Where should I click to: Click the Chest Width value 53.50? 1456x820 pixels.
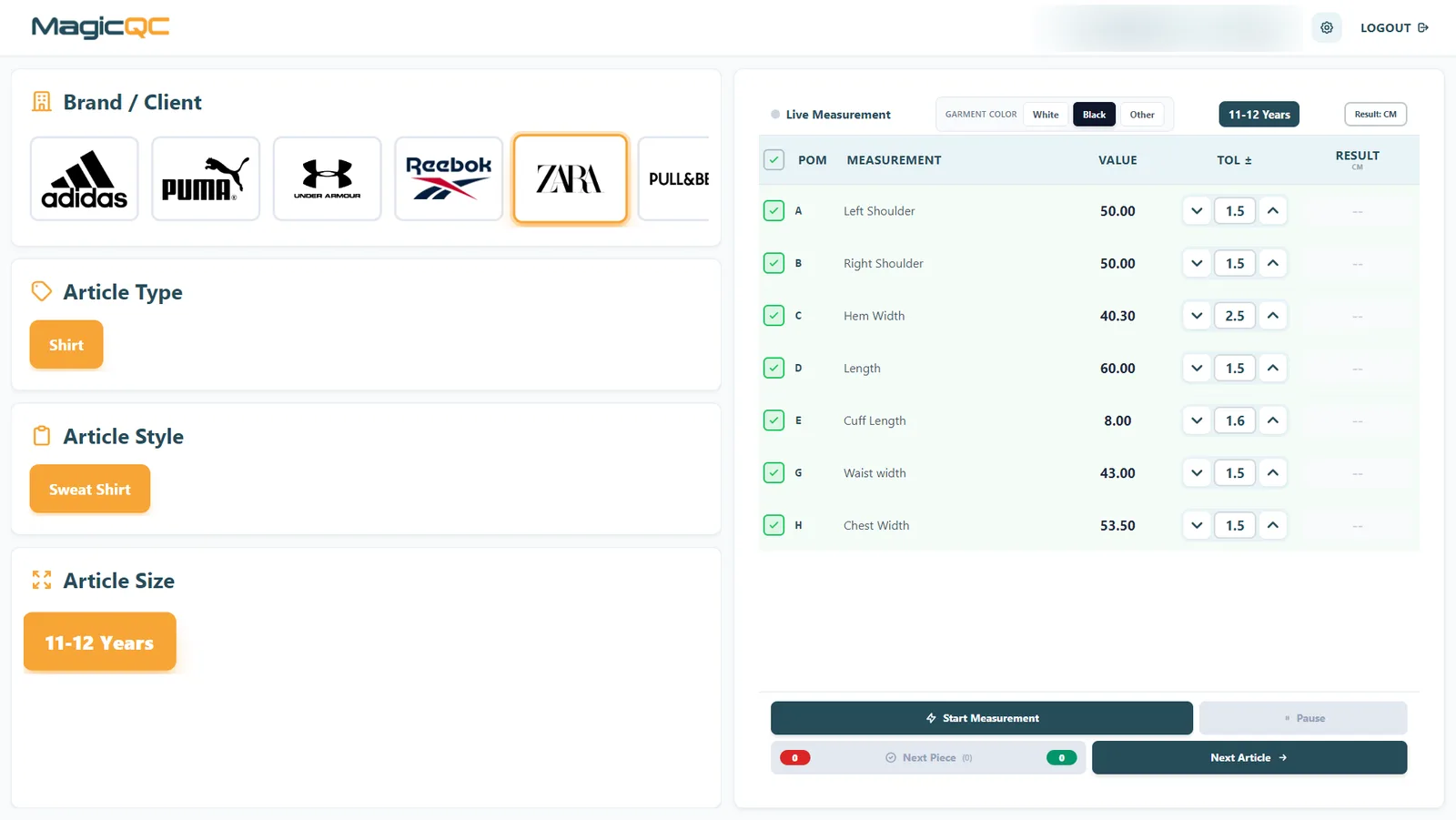point(1117,525)
